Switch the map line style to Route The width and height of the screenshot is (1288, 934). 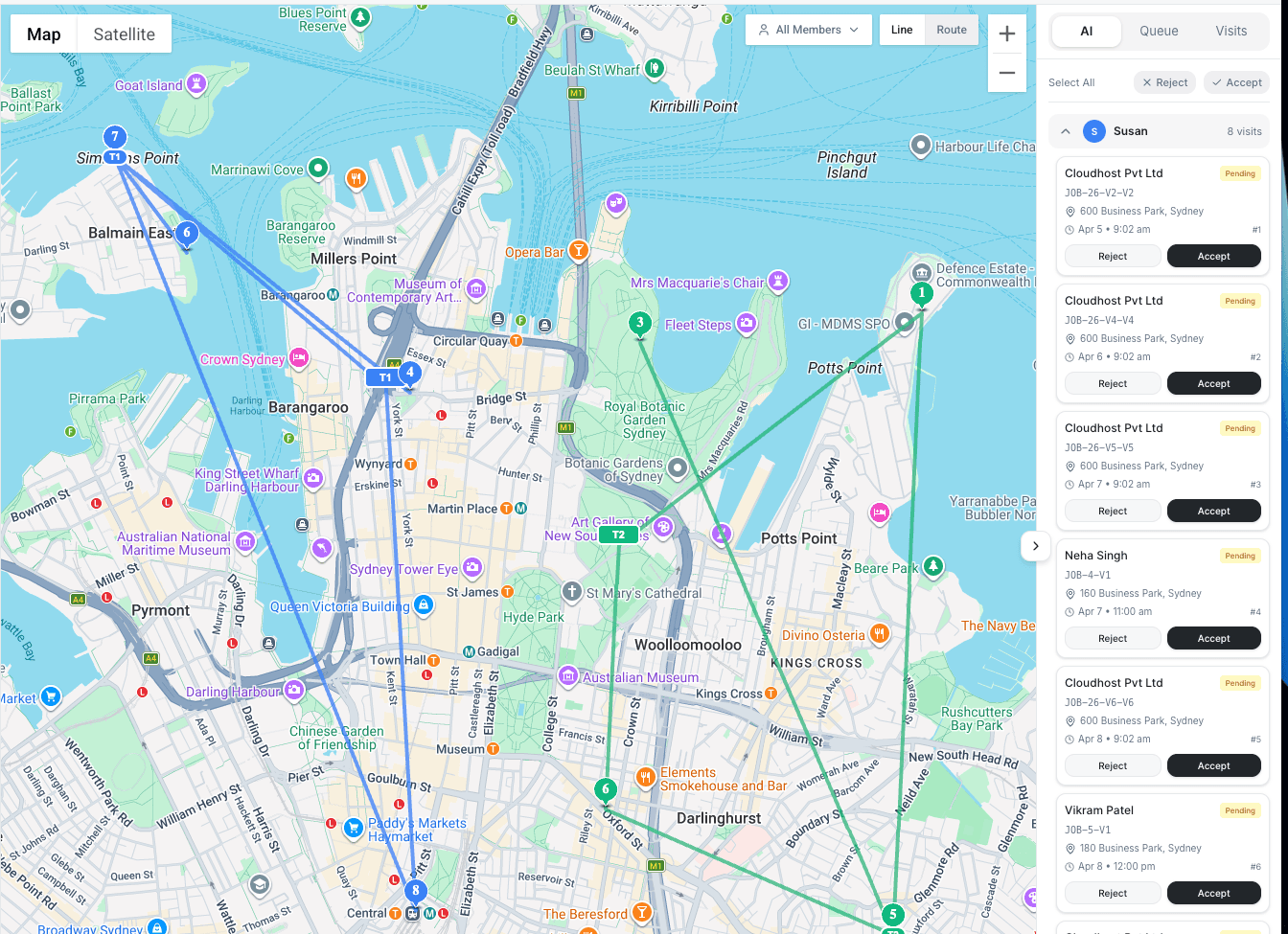click(x=952, y=30)
